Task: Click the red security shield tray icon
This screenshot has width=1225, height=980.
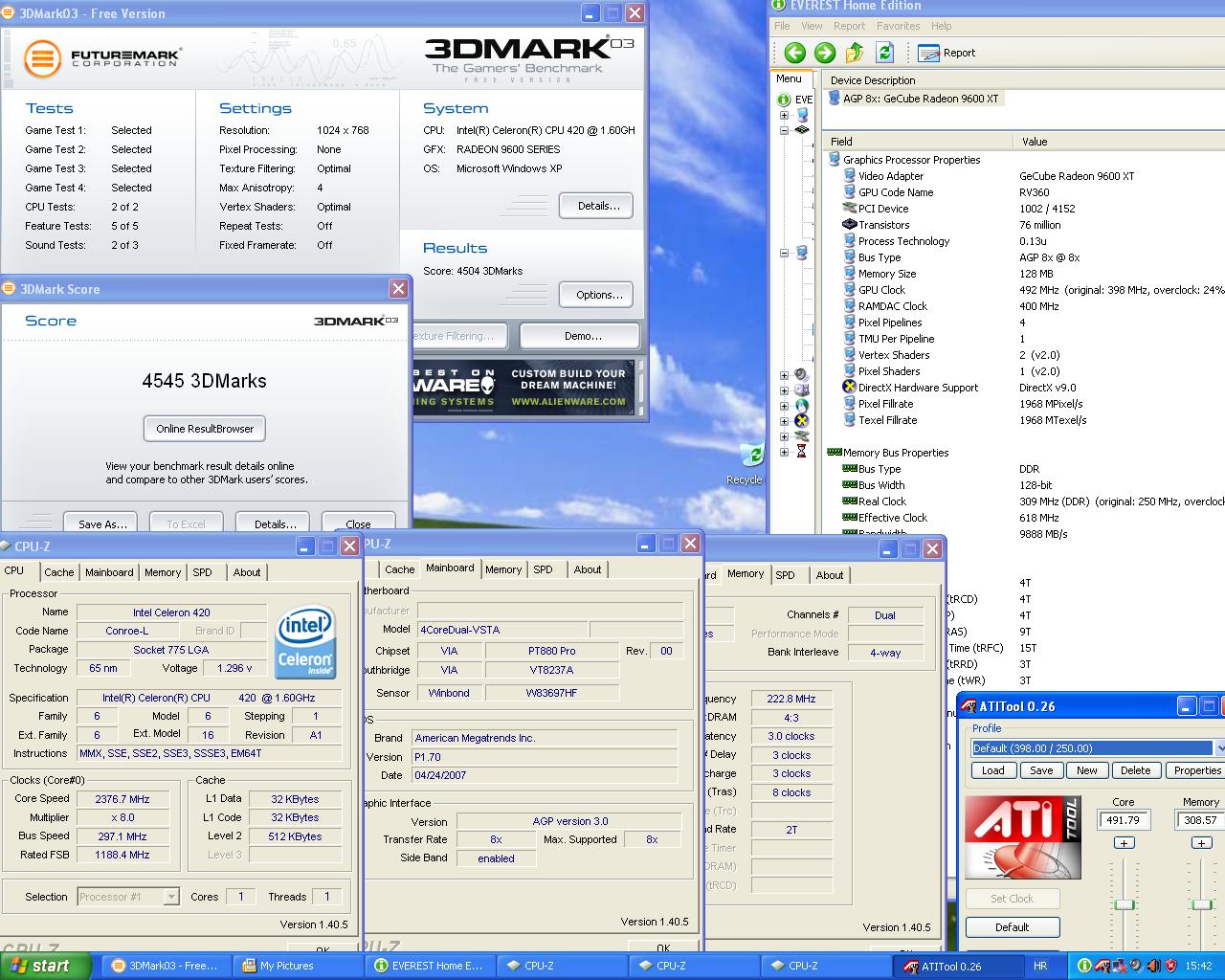Action: point(1170,966)
